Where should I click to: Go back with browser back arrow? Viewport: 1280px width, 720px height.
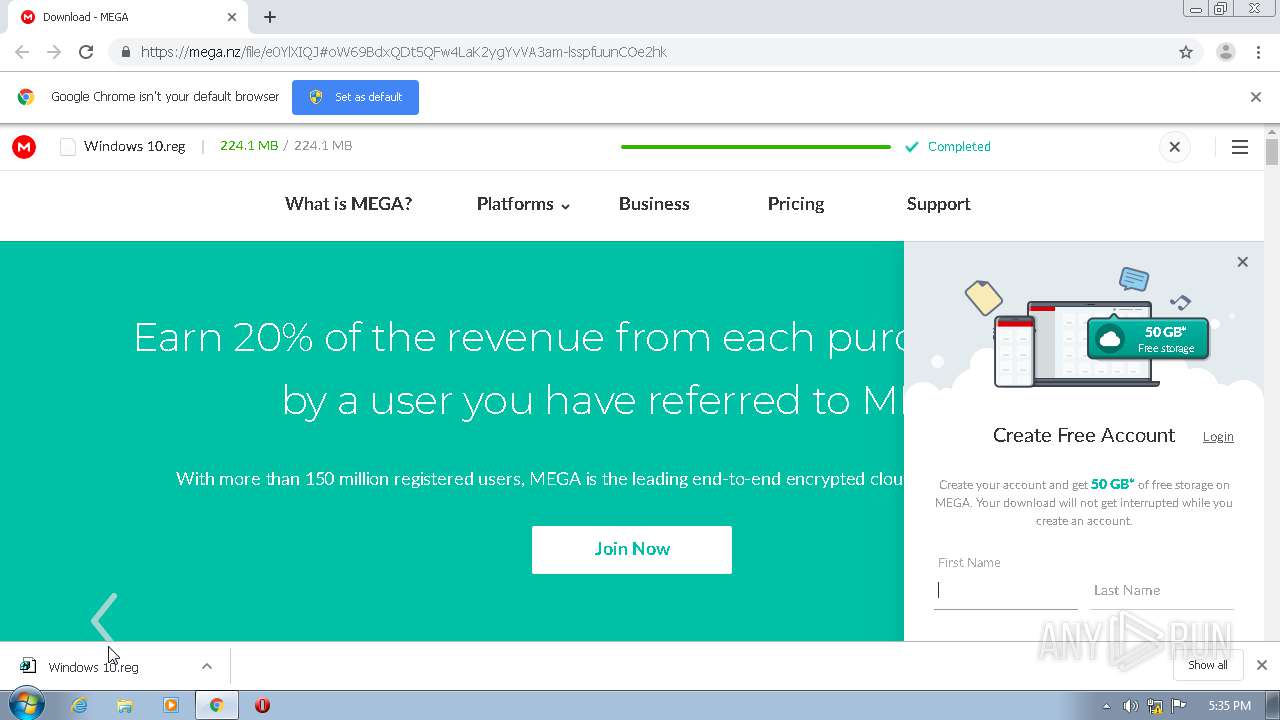tap(22, 52)
